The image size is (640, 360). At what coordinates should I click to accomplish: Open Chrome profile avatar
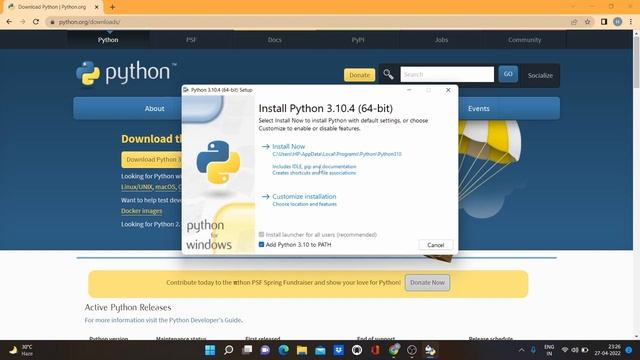click(618, 22)
